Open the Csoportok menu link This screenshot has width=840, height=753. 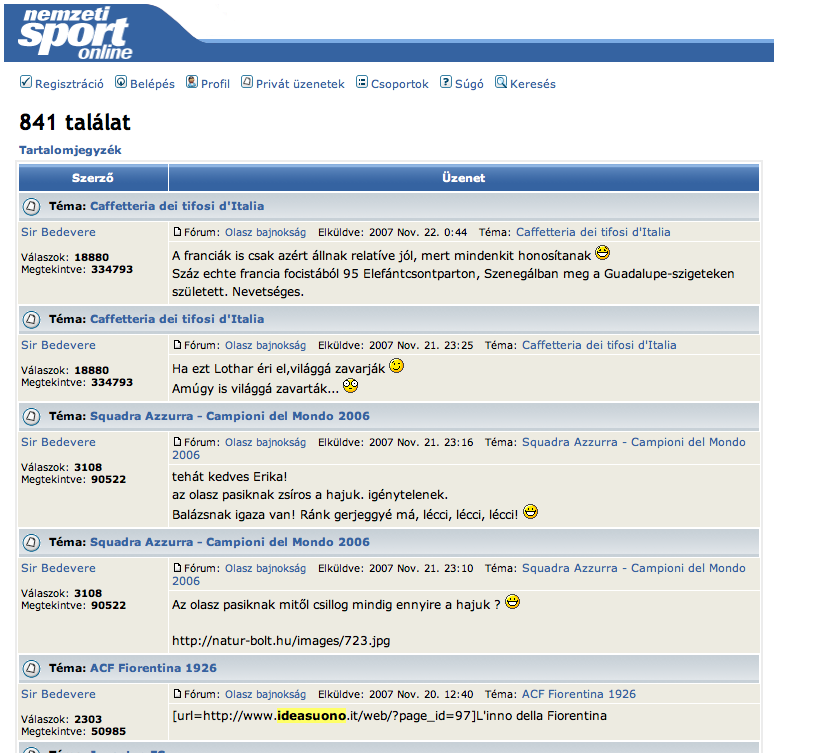[x=399, y=84]
